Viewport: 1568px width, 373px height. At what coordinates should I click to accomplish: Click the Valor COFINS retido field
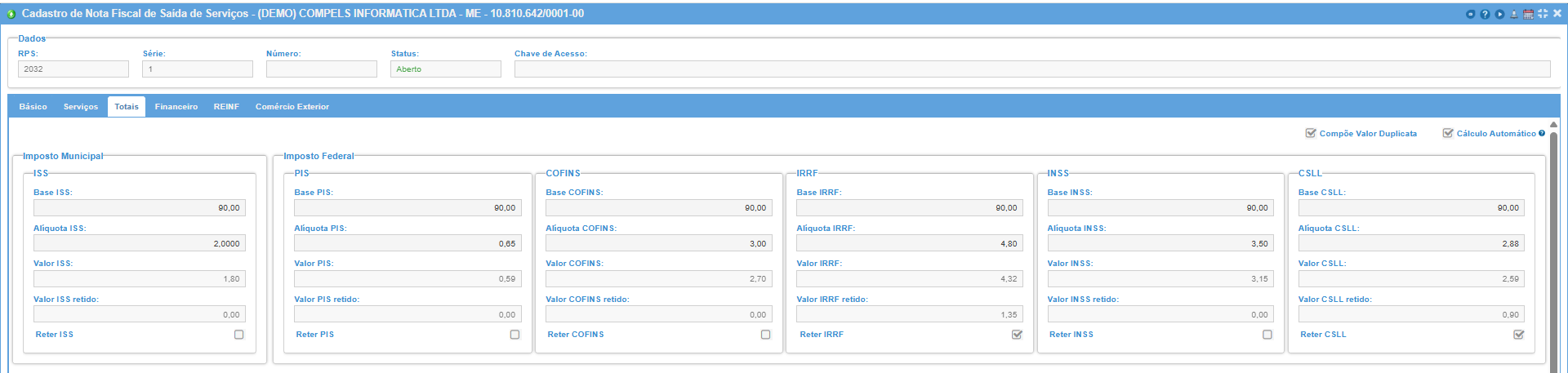[659, 314]
